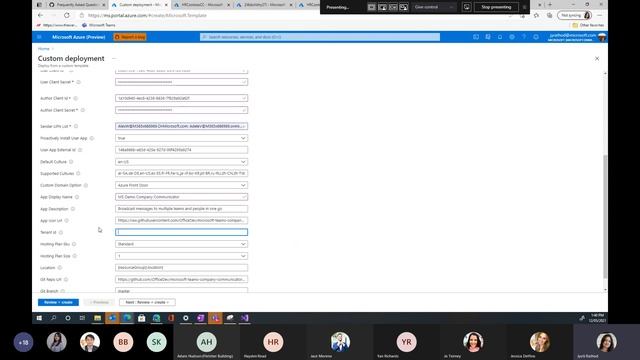The width and height of the screenshot is (640, 360).
Task: Click Next : Review + create button
Action: (147, 302)
